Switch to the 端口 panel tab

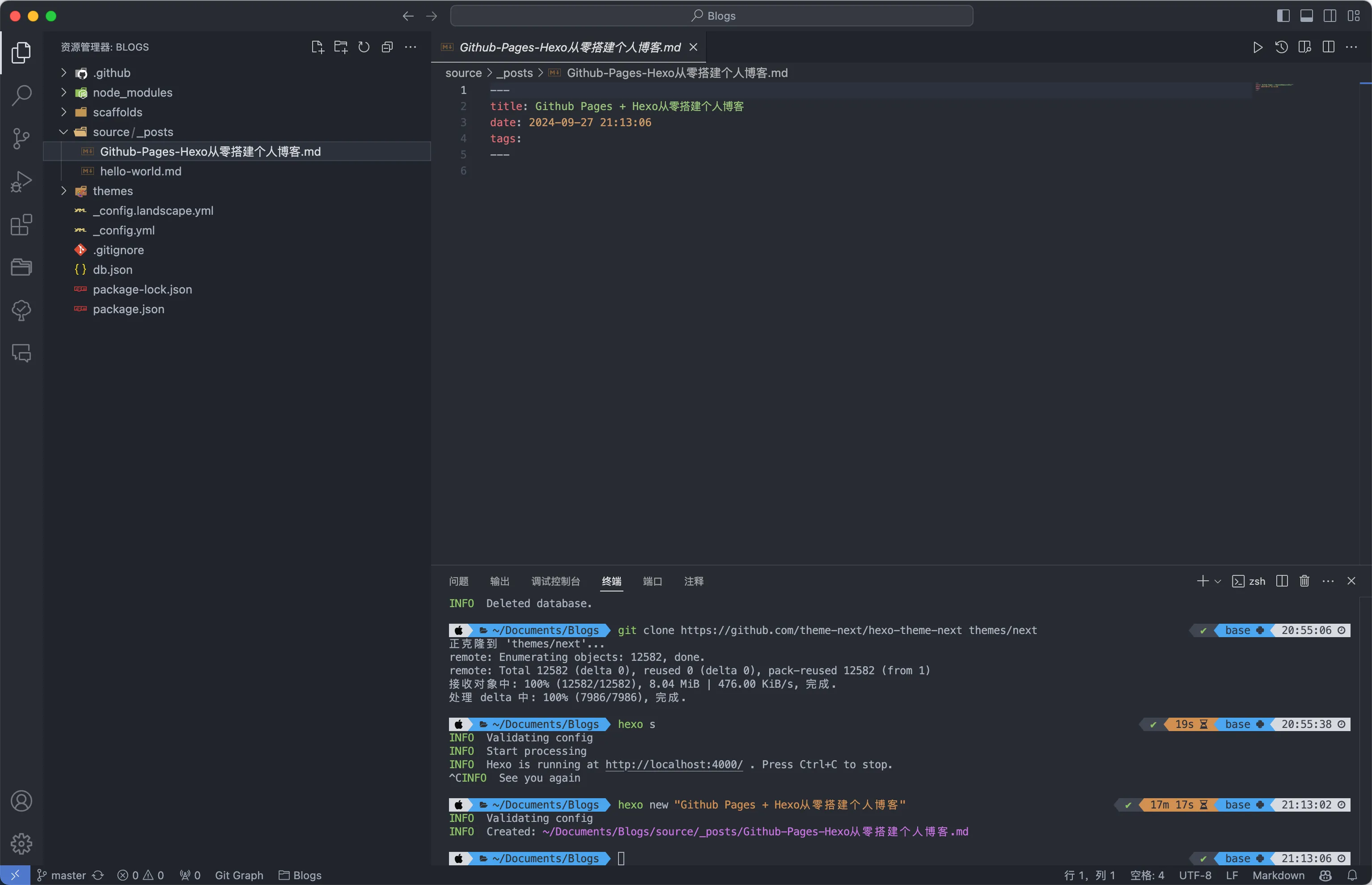tap(652, 581)
